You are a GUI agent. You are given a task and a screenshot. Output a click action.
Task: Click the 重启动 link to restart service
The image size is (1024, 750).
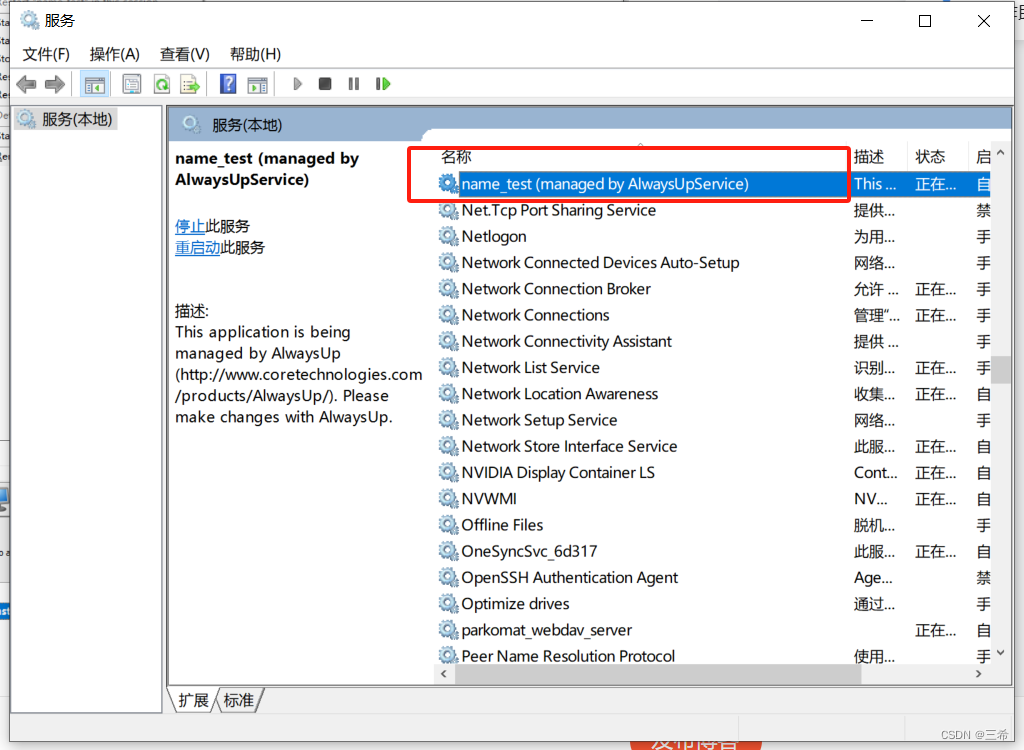pyautogui.click(x=197, y=248)
